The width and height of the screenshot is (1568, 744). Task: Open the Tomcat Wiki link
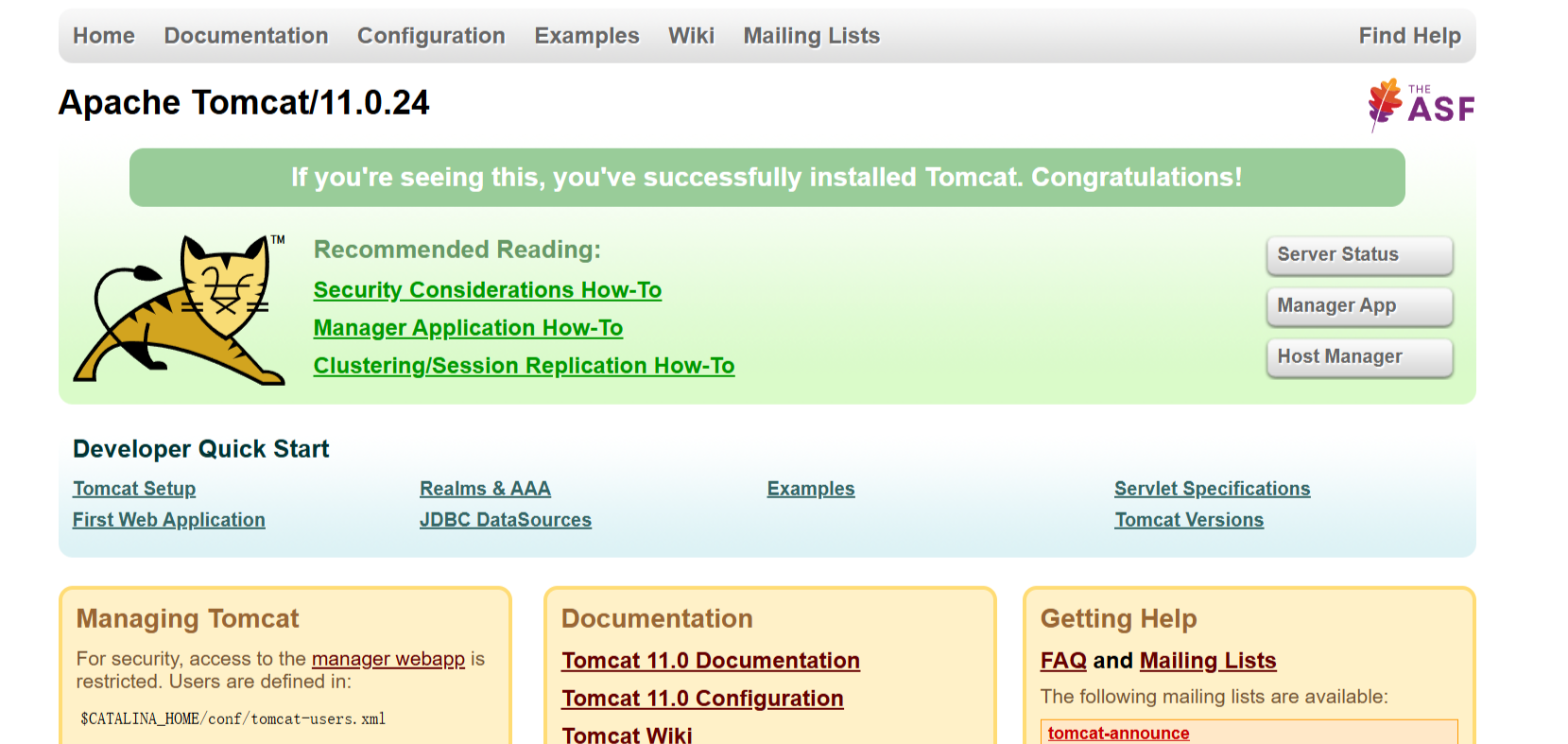627,735
